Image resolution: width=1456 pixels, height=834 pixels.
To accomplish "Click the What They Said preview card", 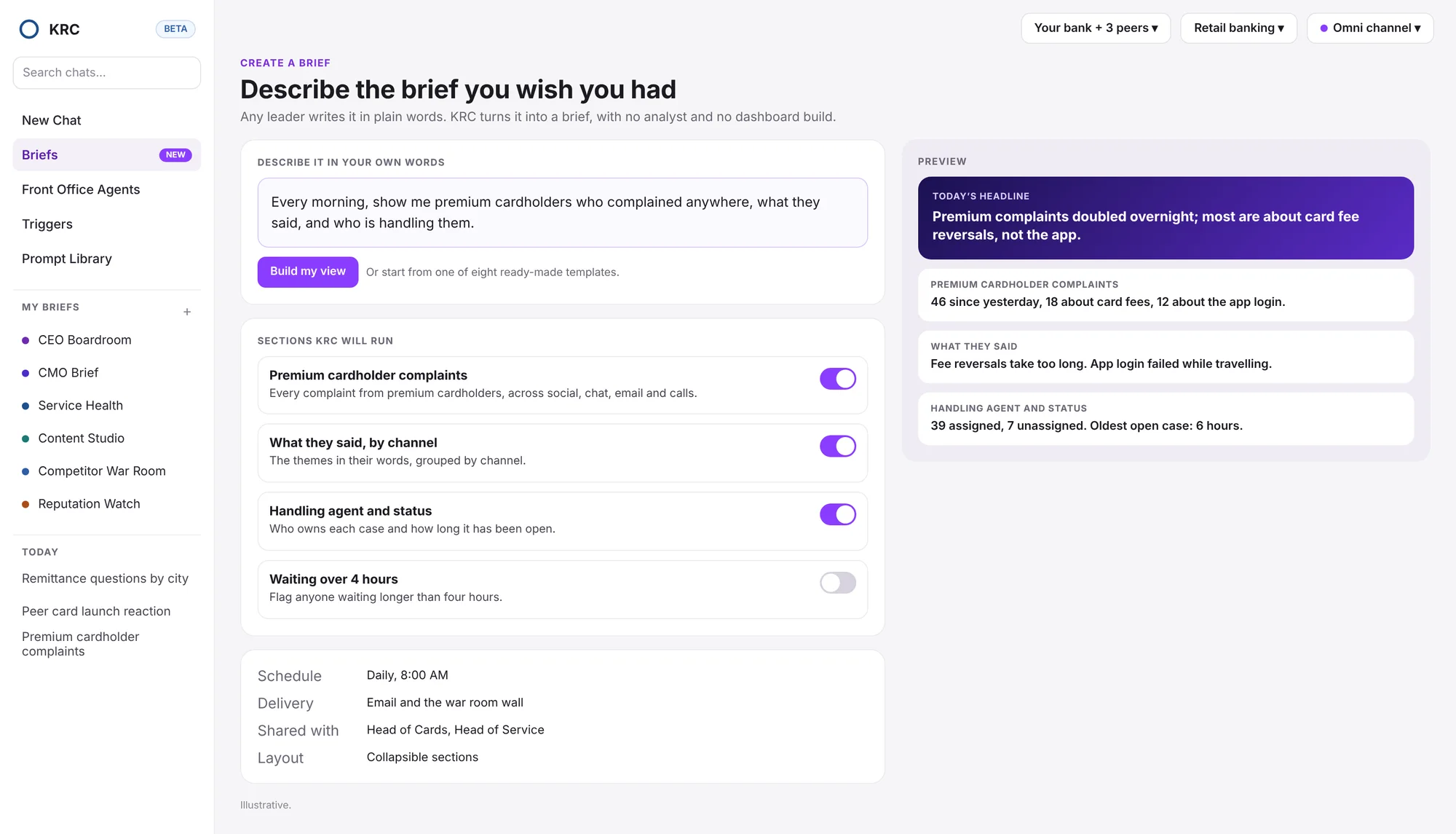I will 1166,357.
